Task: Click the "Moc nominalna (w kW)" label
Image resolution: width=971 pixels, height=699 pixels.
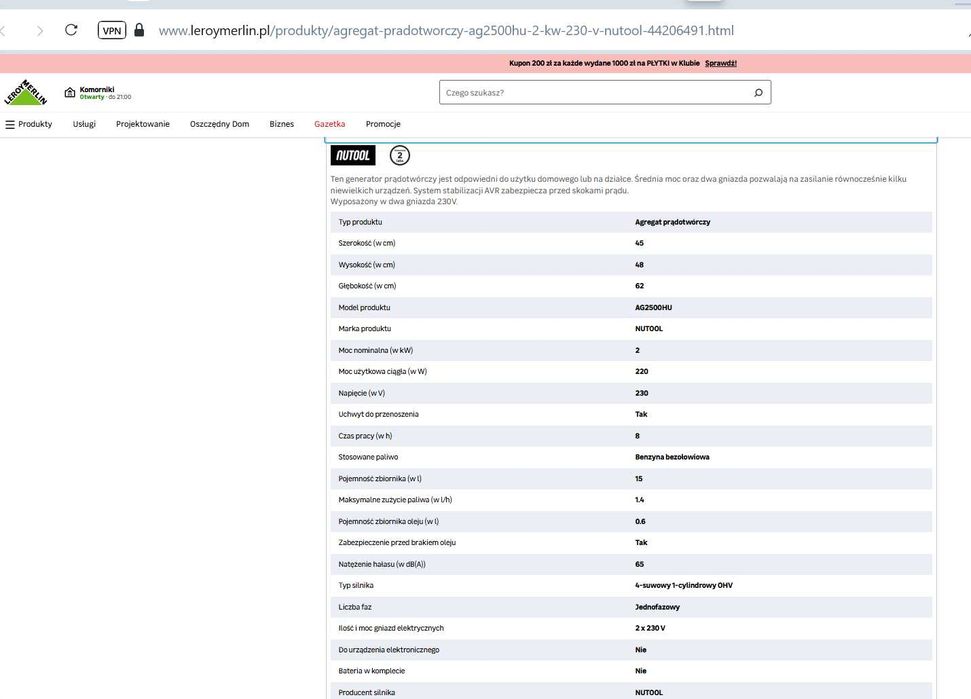Action: [375, 350]
